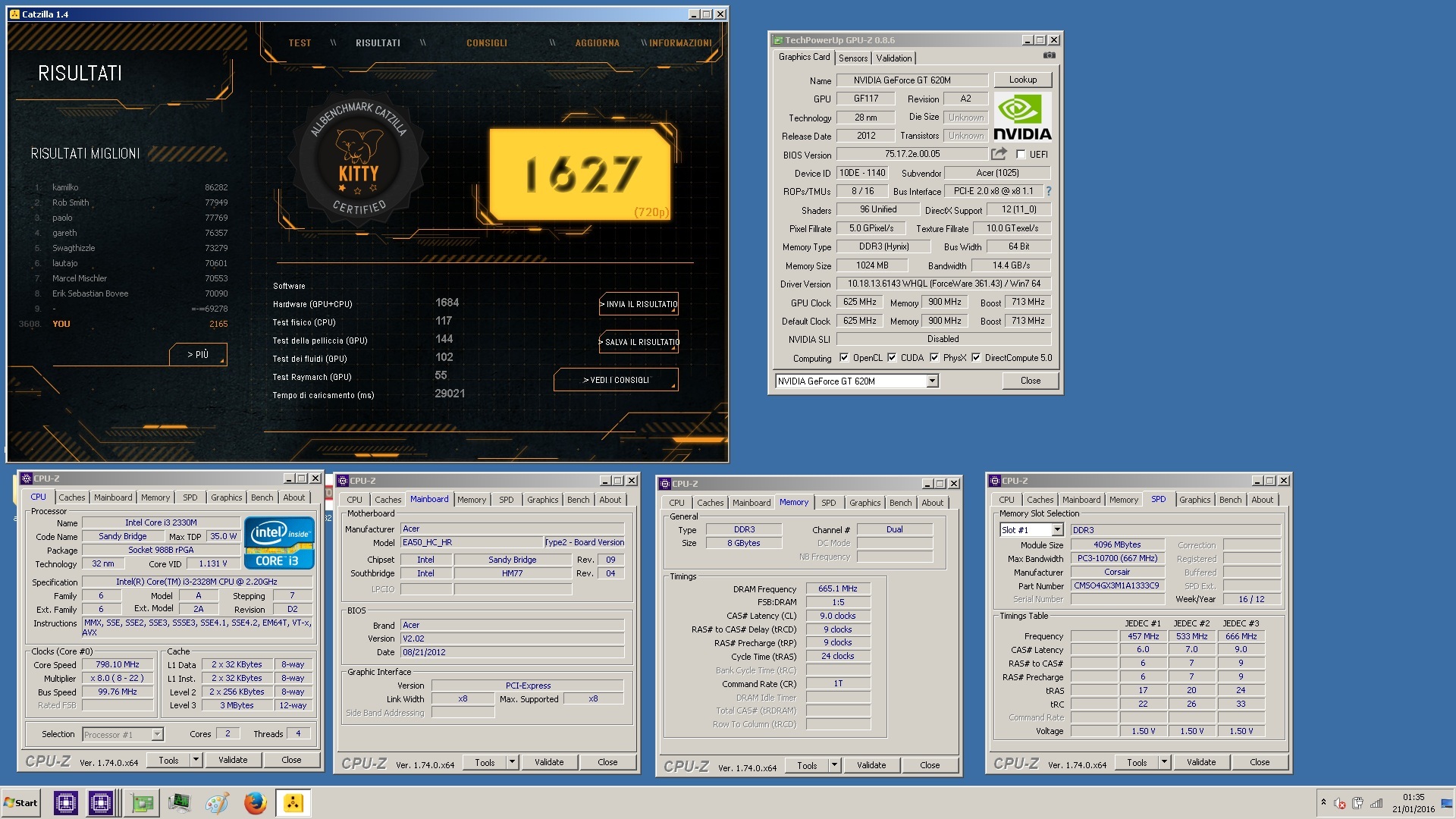The width and height of the screenshot is (1456, 819).
Task: Click the Intel Core i3 logo in CPU-Z
Action: pos(279,542)
